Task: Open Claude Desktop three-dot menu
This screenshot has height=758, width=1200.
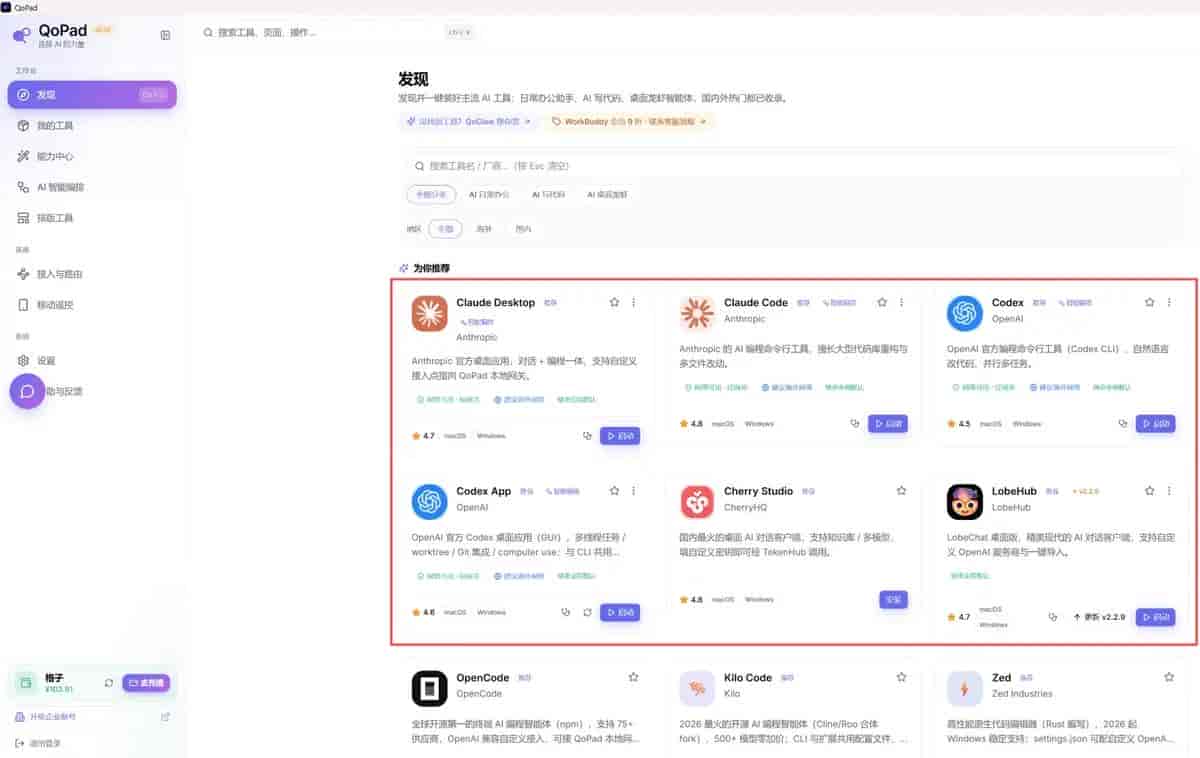Action: pos(633,302)
